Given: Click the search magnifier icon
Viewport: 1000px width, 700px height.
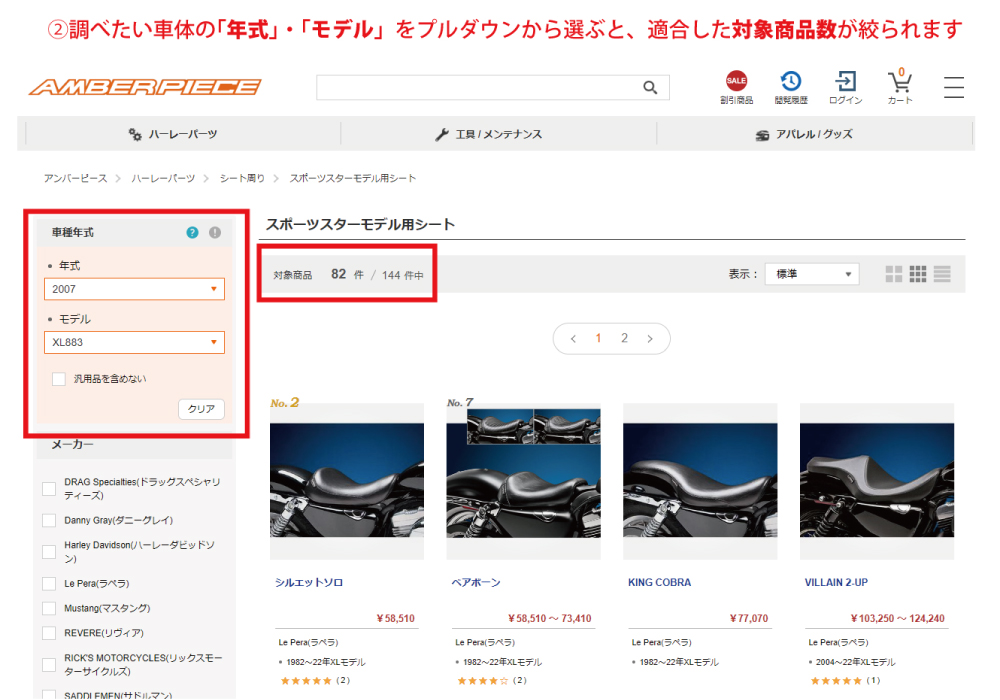Looking at the screenshot, I should tap(650, 87).
